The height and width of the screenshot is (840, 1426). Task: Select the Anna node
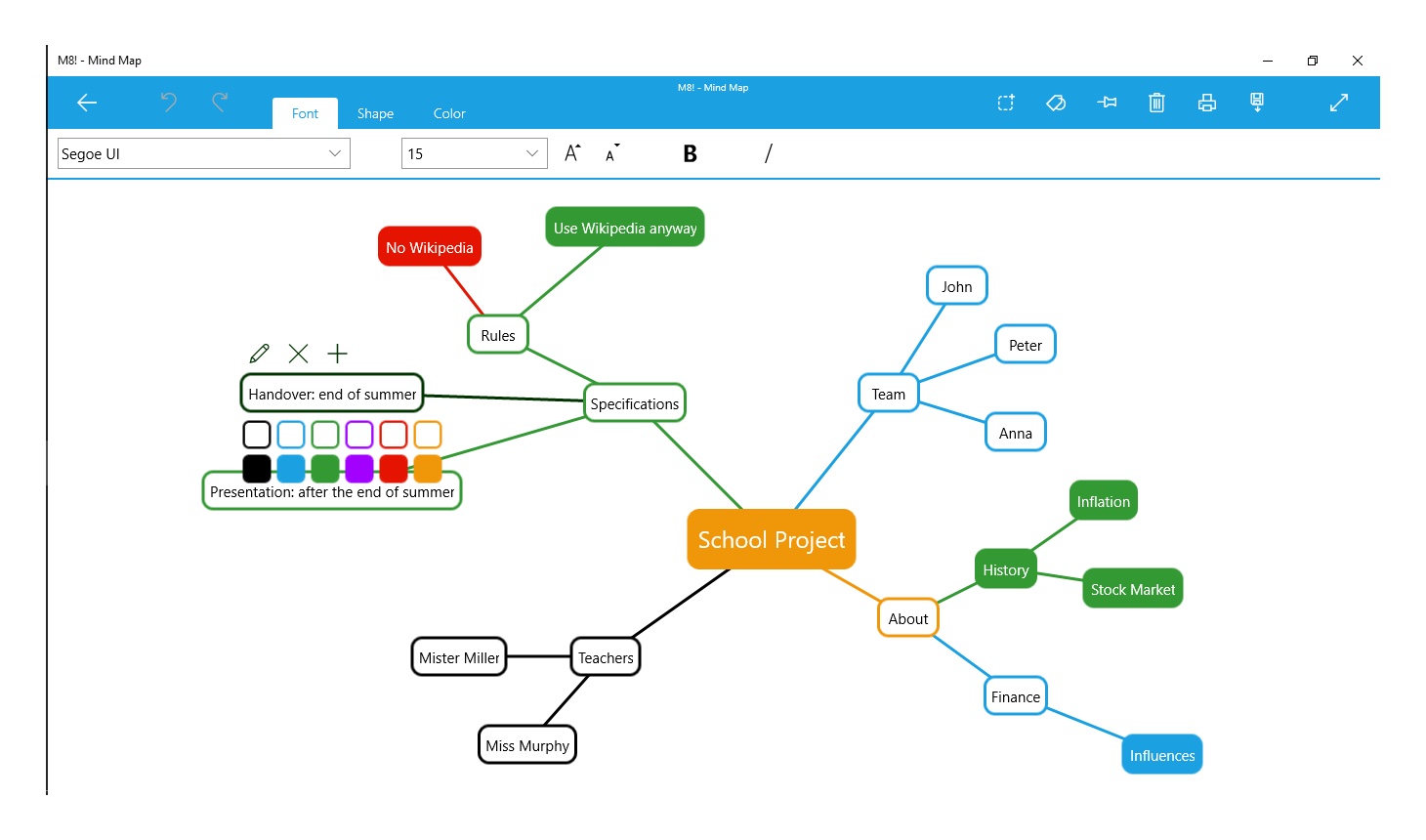(1016, 433)
